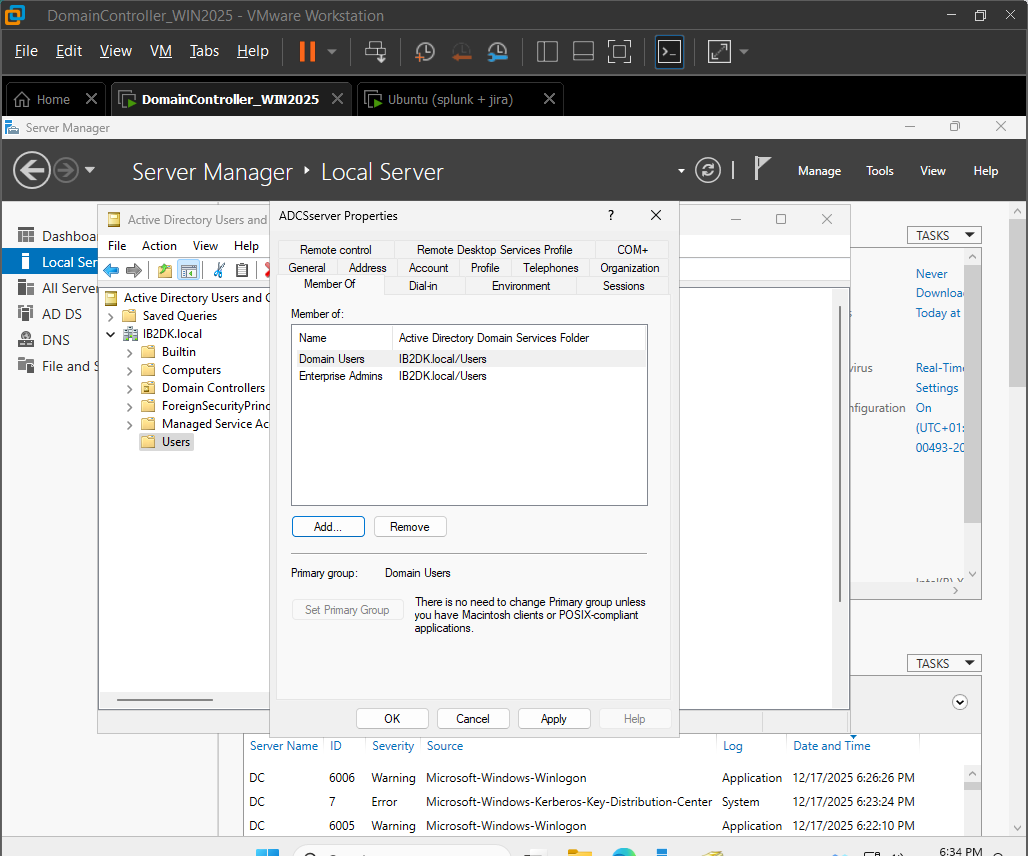Open the VMware Edit menu

point(69,51)
